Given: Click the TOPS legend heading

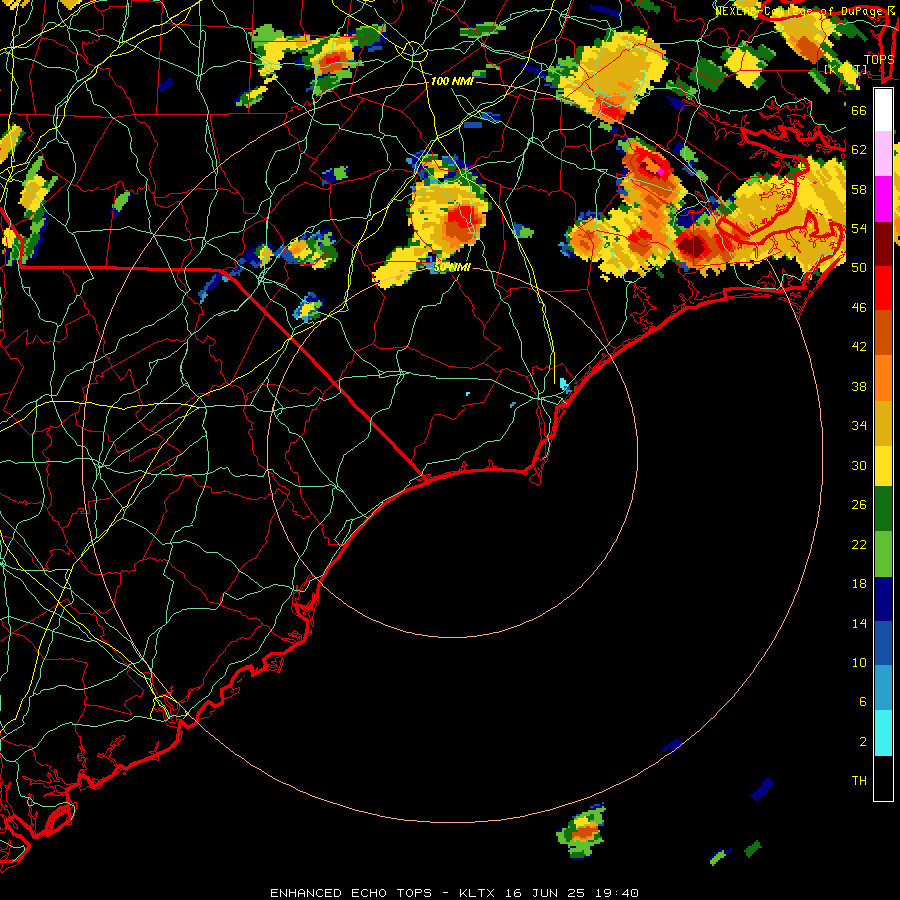Looking at the screenshot, I should click(879, 59).
